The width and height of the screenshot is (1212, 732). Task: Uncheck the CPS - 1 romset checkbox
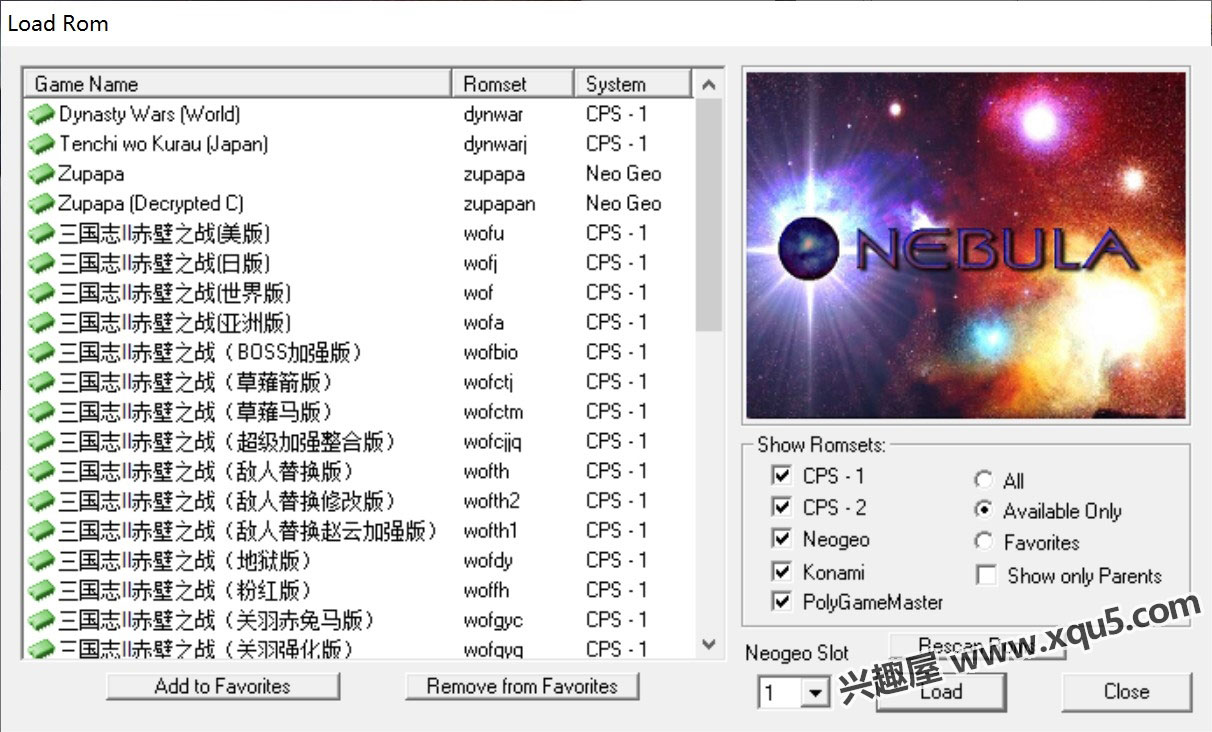tap(782, 475)
